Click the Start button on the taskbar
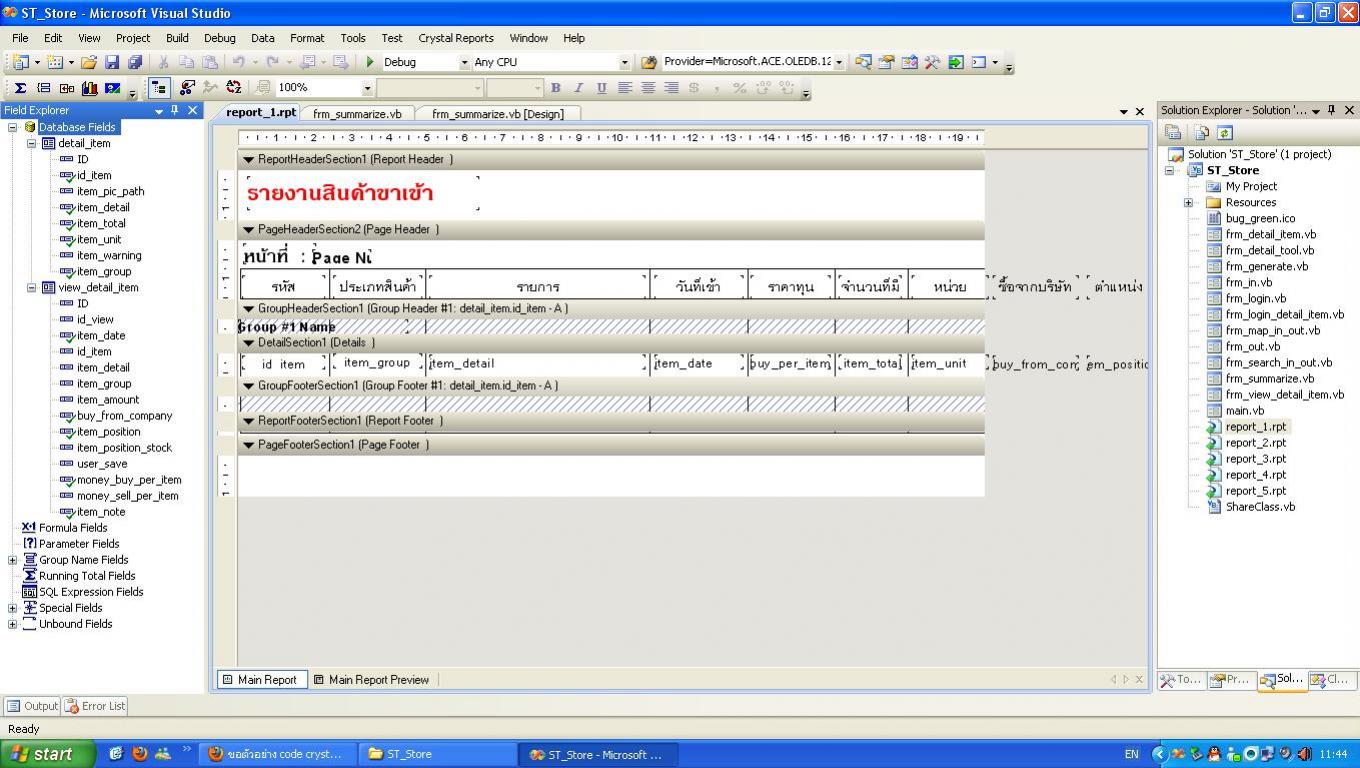Image resolution: width=1360 pixels, height=768 pixels. pos(48,754)
